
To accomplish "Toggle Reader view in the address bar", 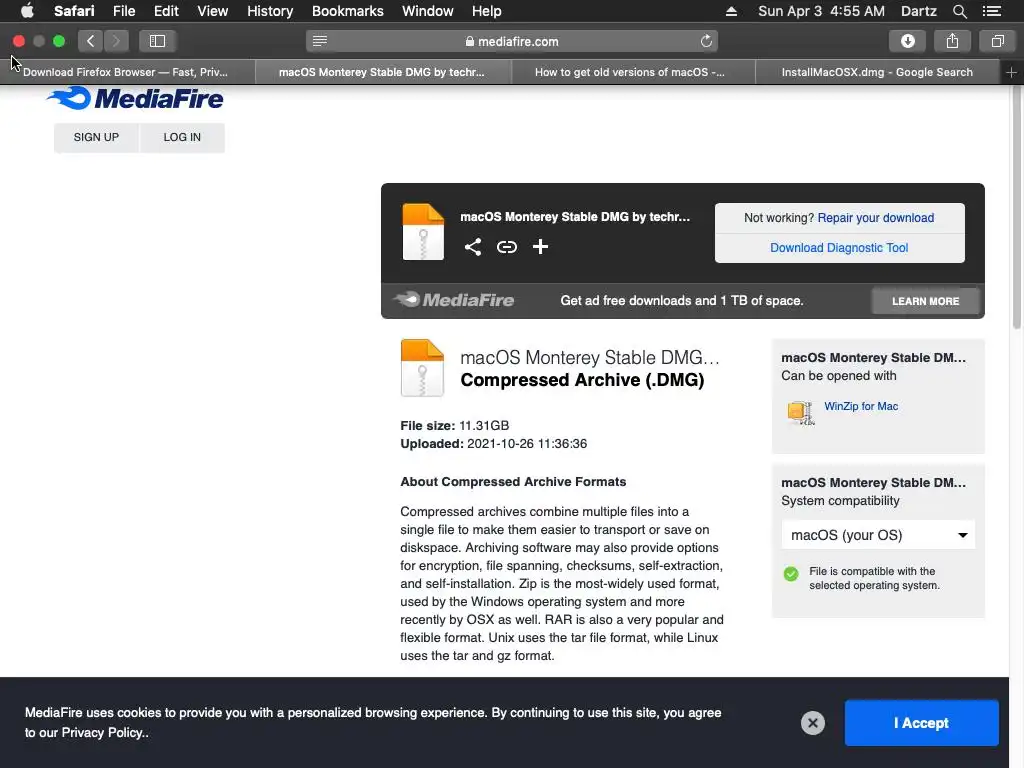I will (320, 41).
